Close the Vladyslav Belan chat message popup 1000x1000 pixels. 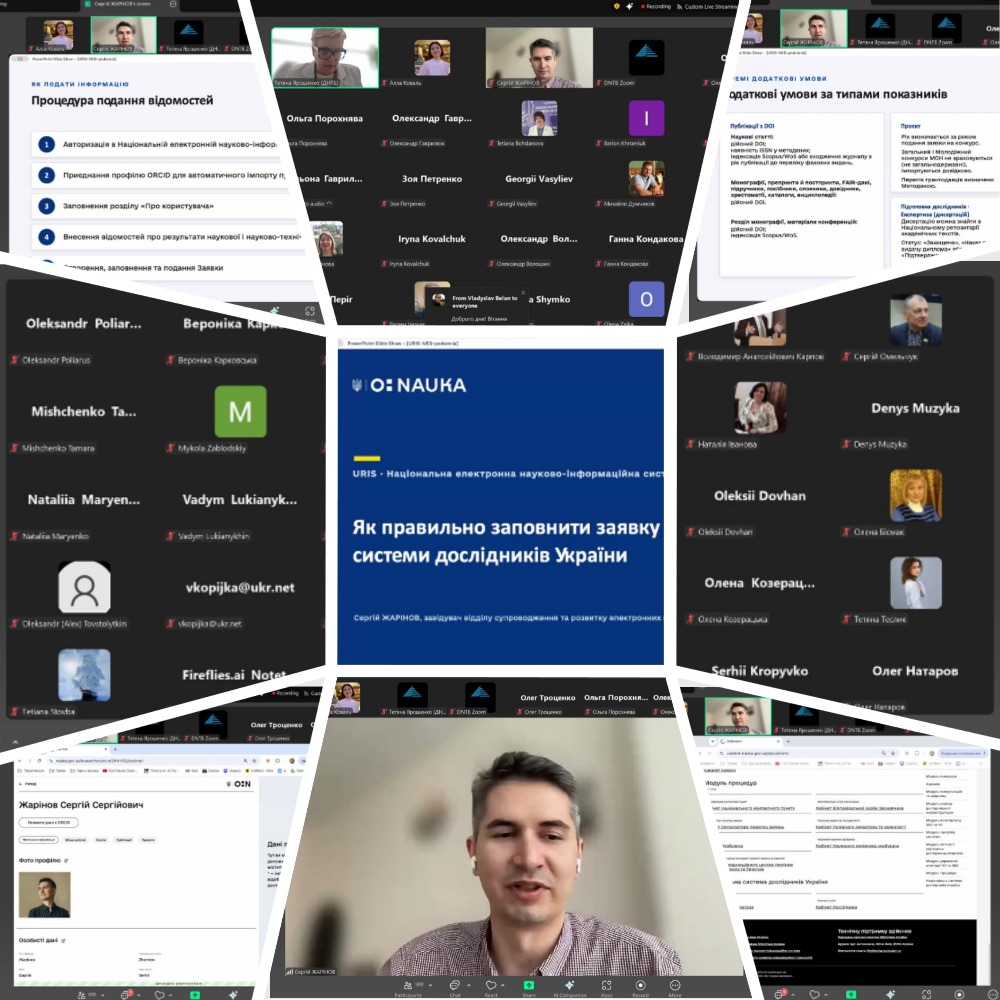click(x=523, y=293)
